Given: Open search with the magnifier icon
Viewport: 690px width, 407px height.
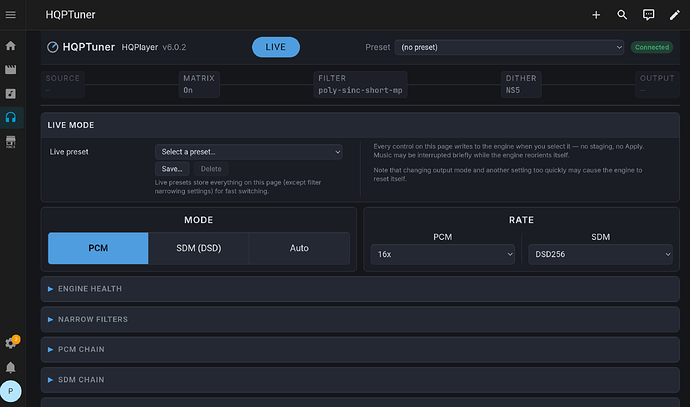Looking at the screenshot, I should pos(622,15).
